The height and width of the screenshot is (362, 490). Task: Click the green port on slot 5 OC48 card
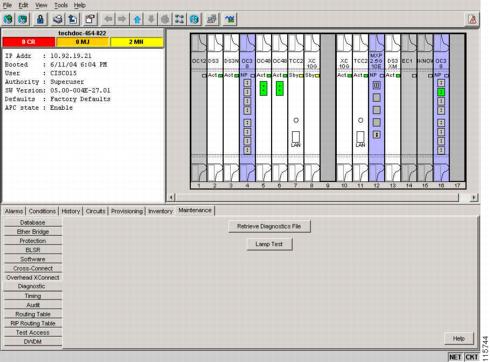coord(263,88)
